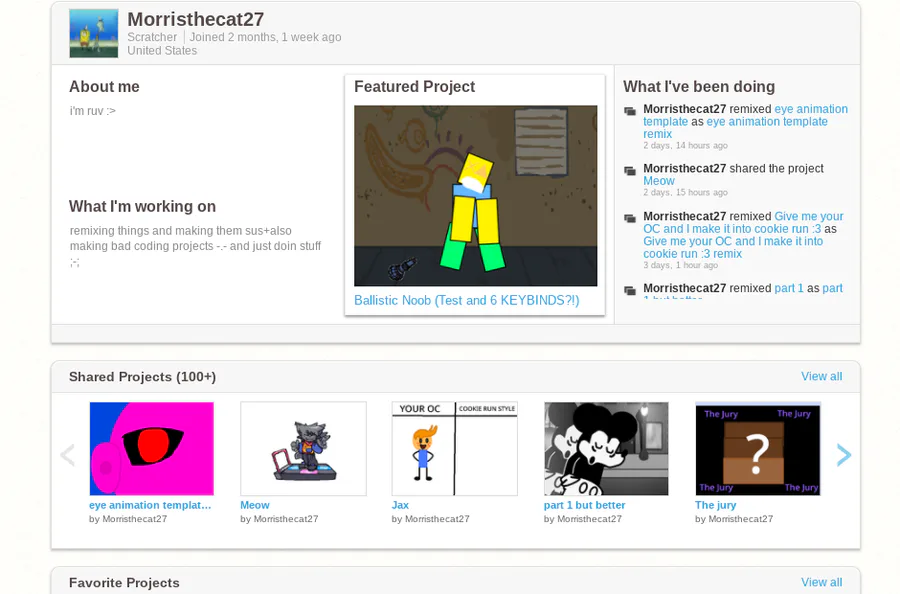Open eye animation template remix activity link
The height and width of the screenshot is (594, 900).
pos(735,127)
